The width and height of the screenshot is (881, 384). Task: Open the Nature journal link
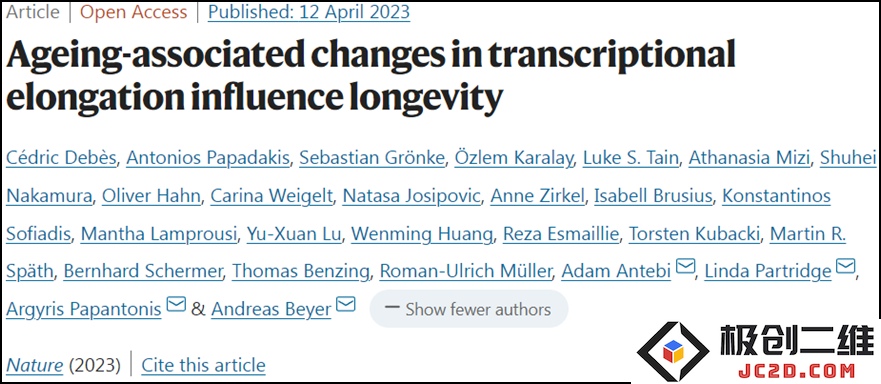point(35,365)
